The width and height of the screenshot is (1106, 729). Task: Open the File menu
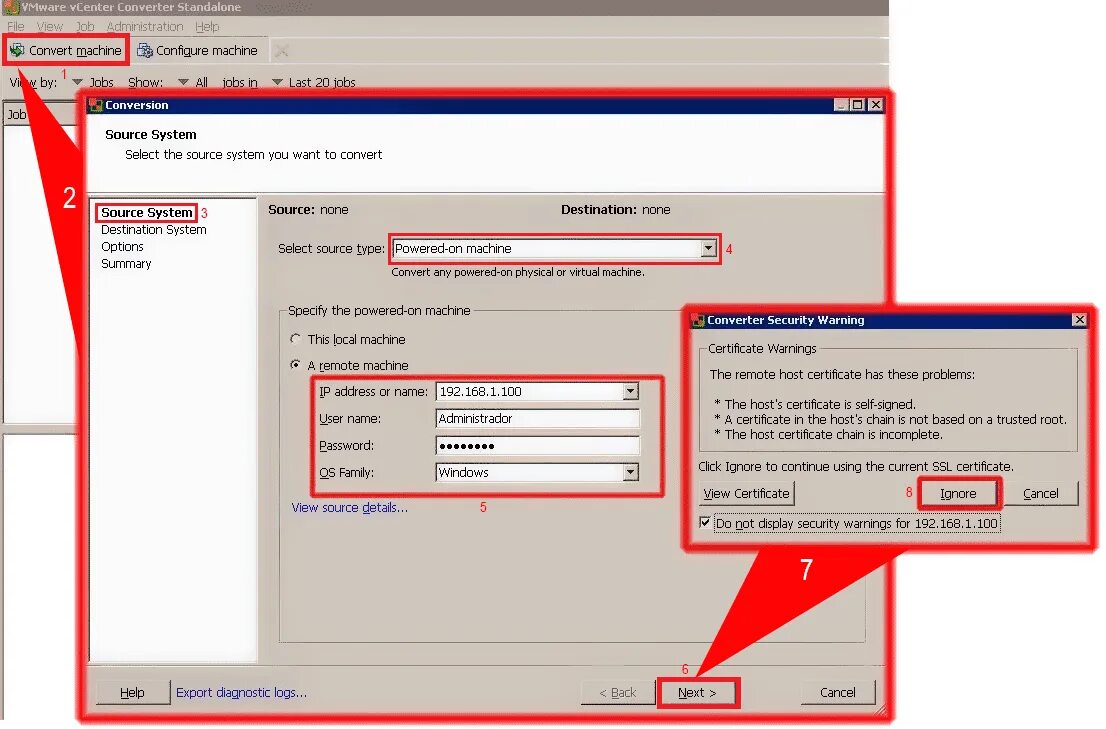coord(16,27)
